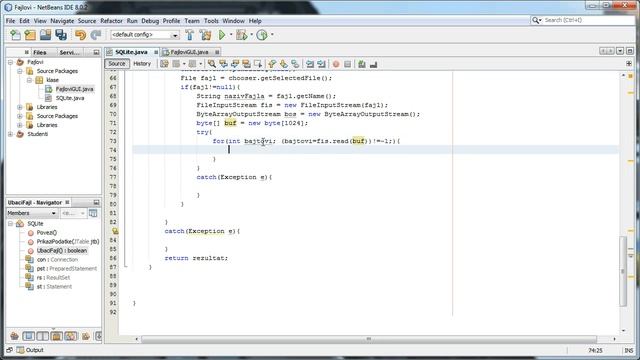Toggle Show Static Members filter in Navigator
640x360 pixels.
[x=42, y=336]
